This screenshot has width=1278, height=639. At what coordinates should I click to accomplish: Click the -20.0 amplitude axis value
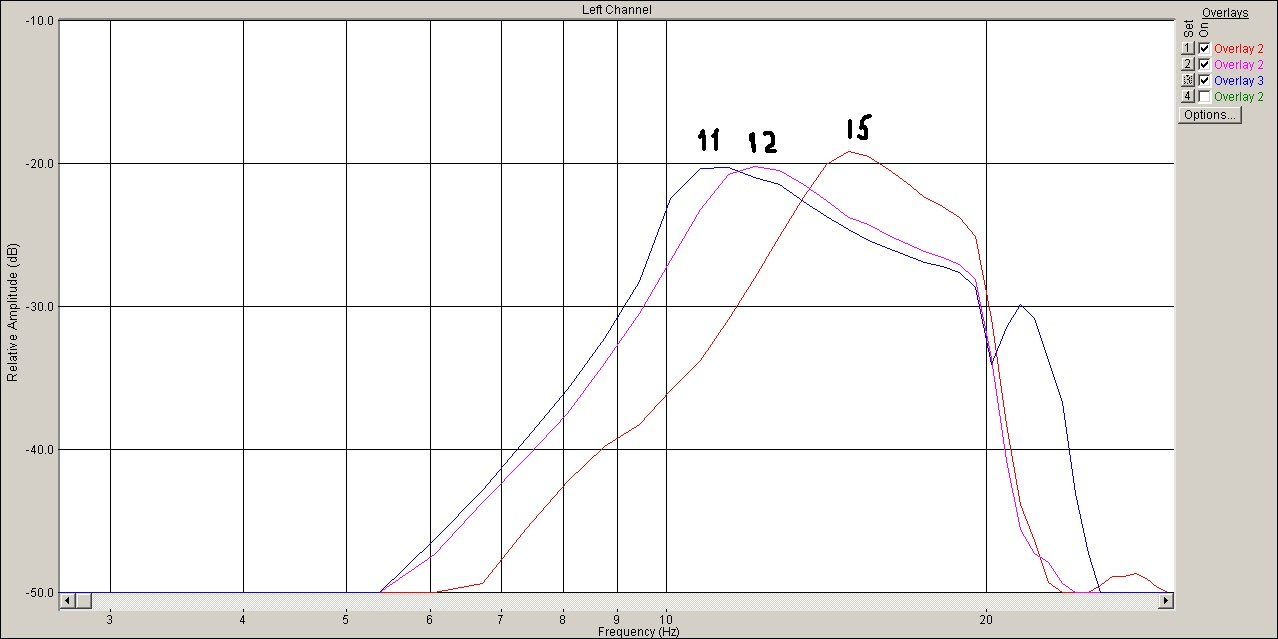pos(41,164)
